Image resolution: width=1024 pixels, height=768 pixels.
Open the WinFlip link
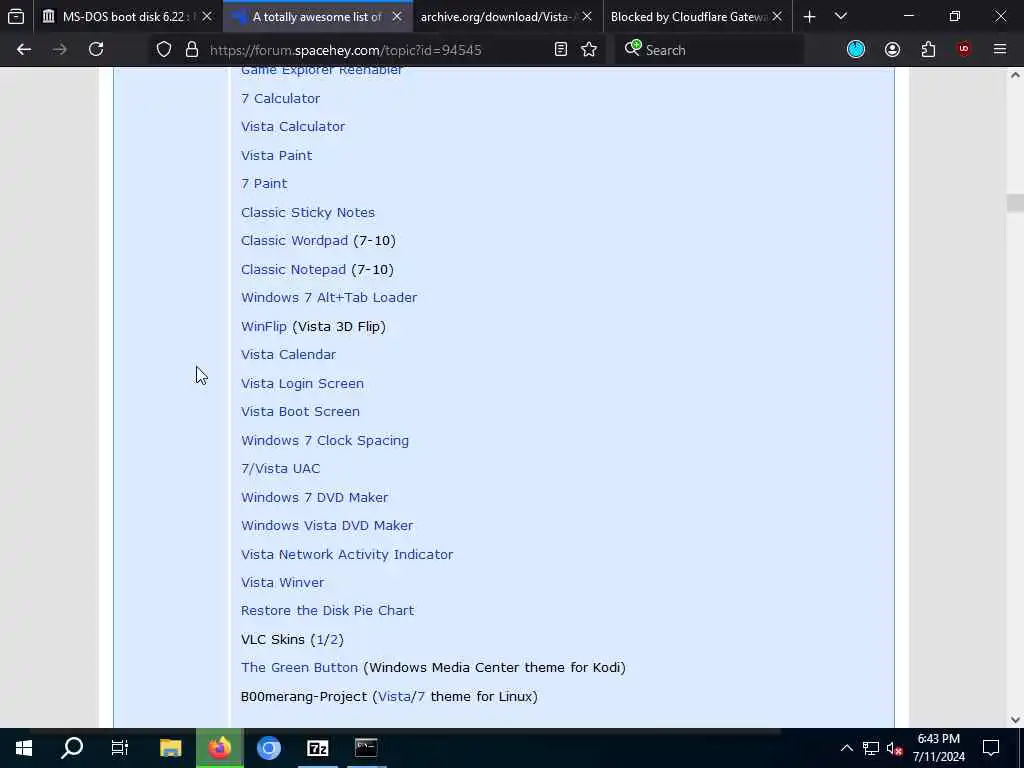click(264, 326)
